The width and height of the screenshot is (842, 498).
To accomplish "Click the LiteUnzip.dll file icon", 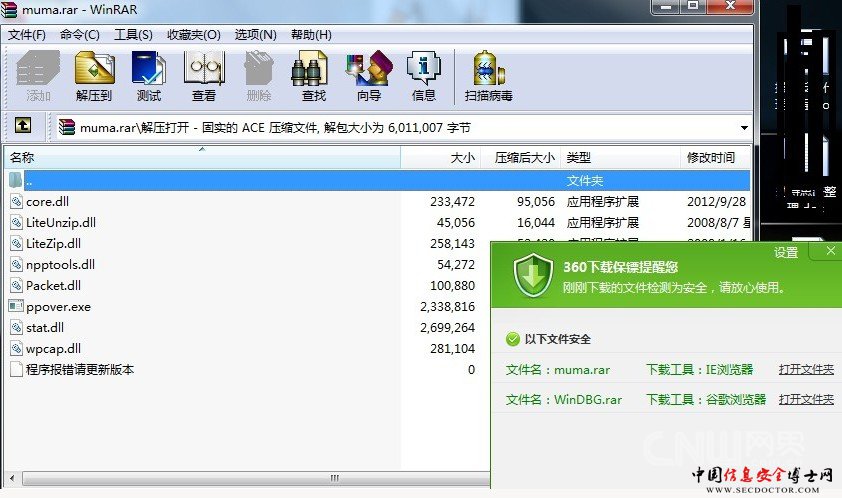I will pos(17,222).
